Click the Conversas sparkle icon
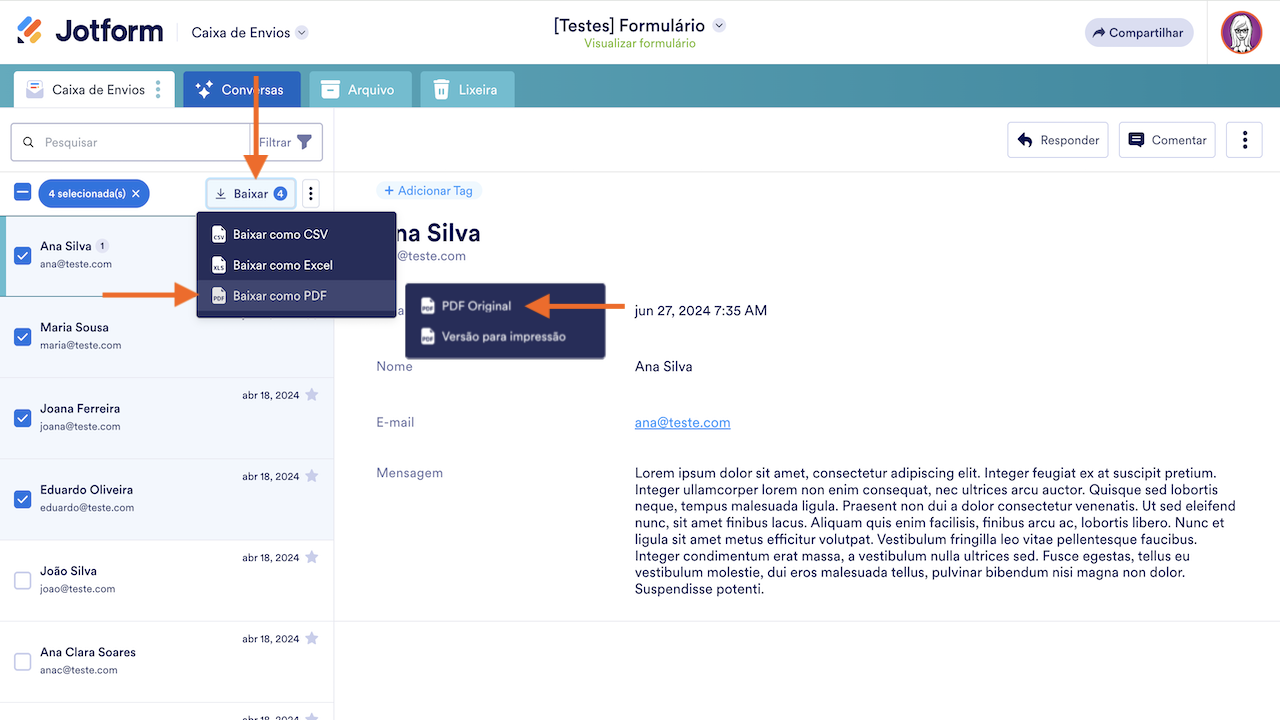Screen dimensions: 1280x720 click(204, 90)
